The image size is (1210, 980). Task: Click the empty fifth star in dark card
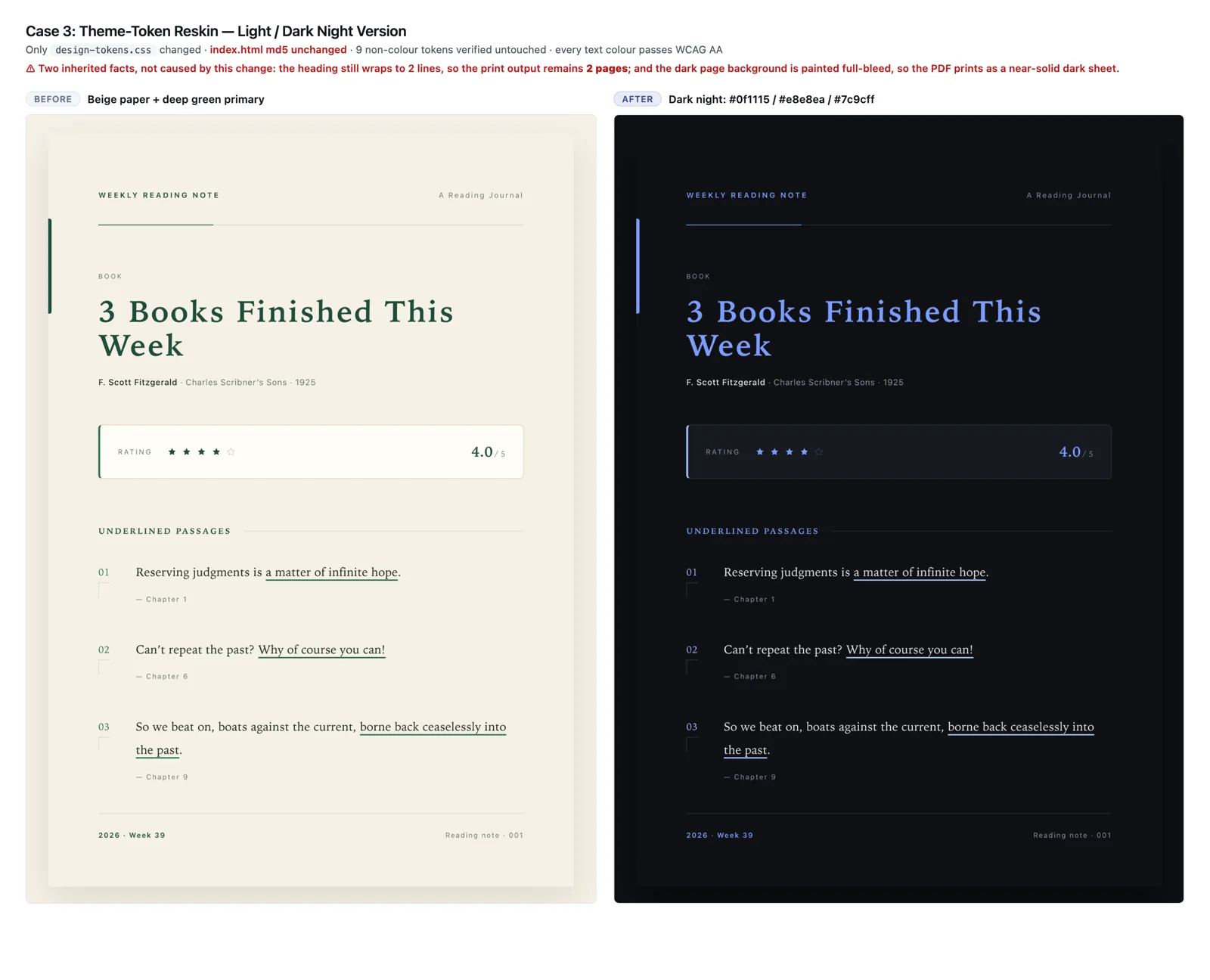(x=819, y=452)
